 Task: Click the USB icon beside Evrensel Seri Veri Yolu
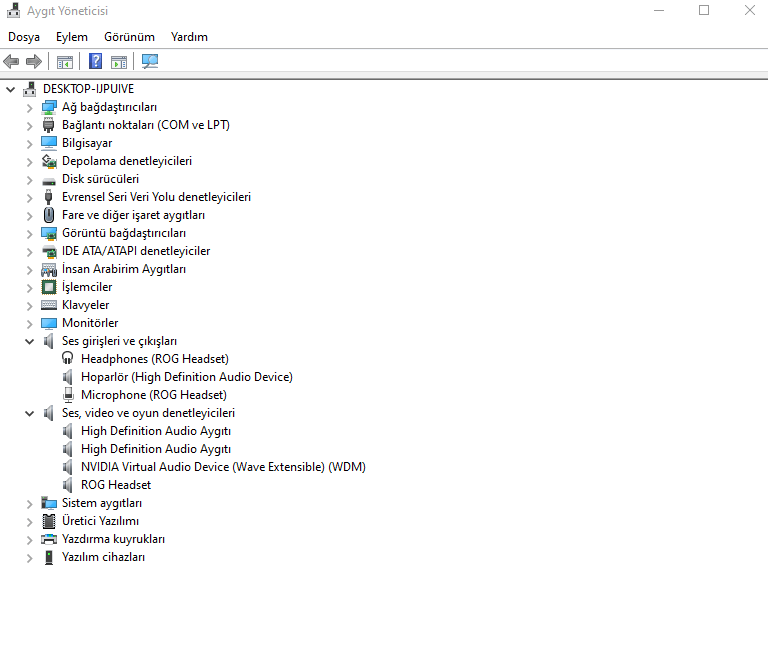point(48,197)
